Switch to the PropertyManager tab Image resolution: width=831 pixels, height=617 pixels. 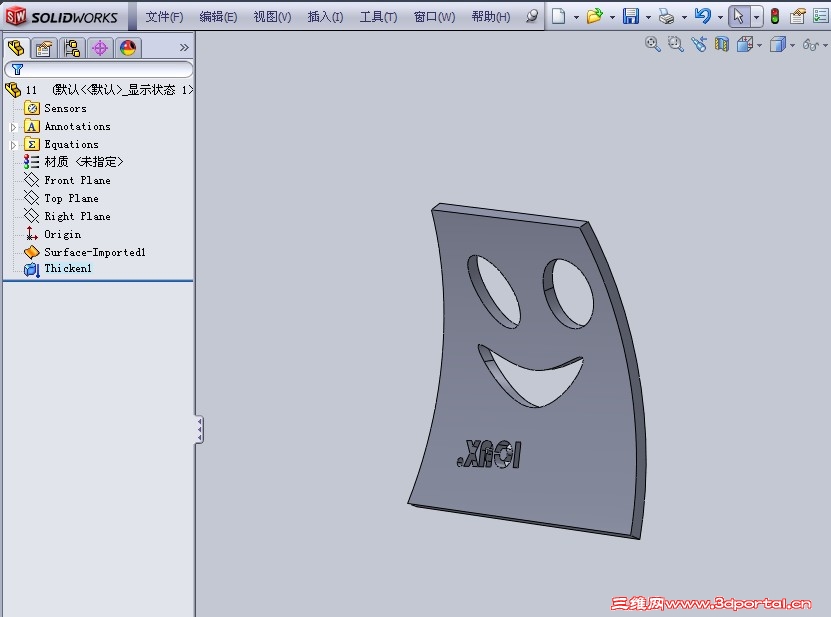tap(44, 48)
